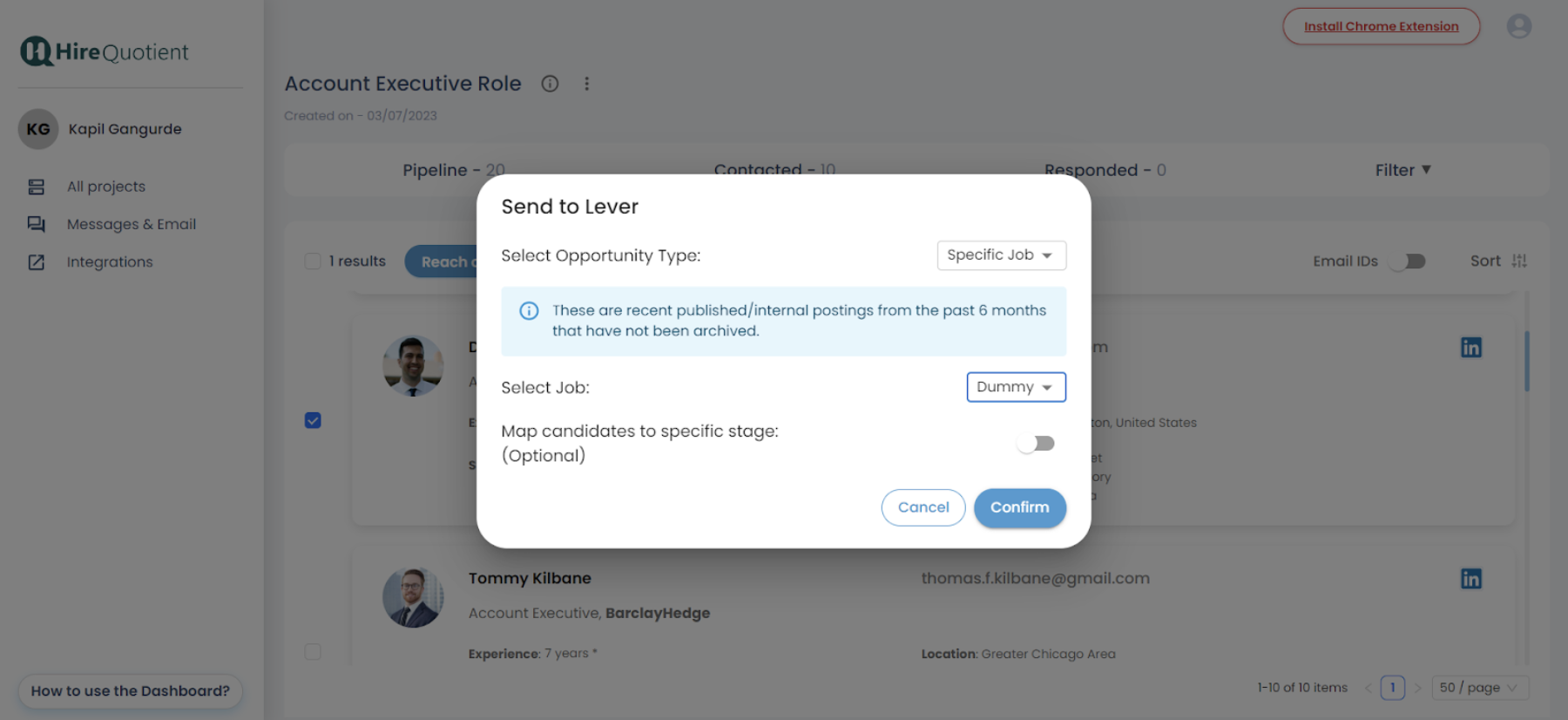1568x720 pixels.
Task: Open Integrations page
Action: click(x=110, y=262)
